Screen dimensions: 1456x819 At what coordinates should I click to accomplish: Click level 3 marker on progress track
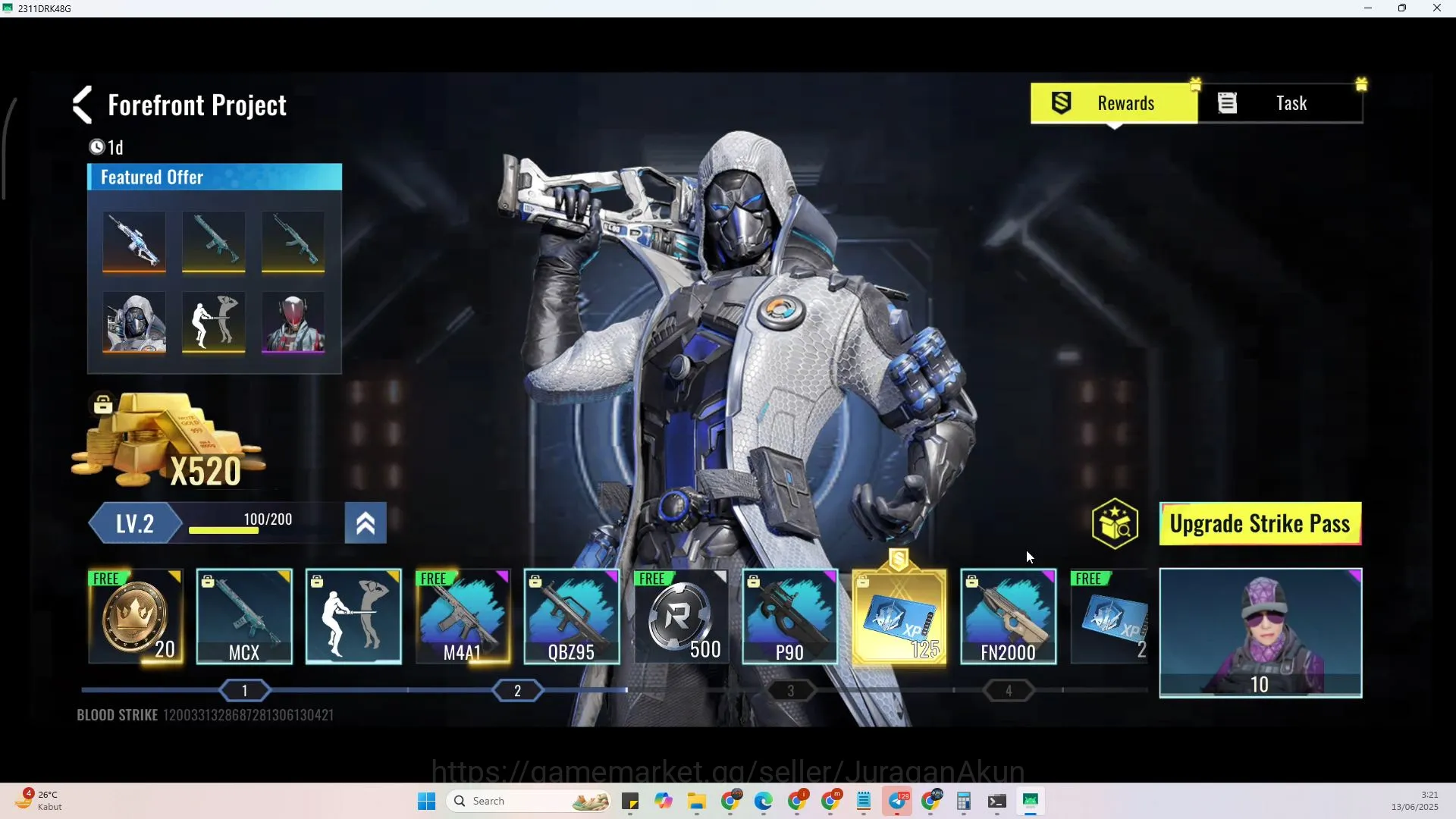[x=790, y=691]
